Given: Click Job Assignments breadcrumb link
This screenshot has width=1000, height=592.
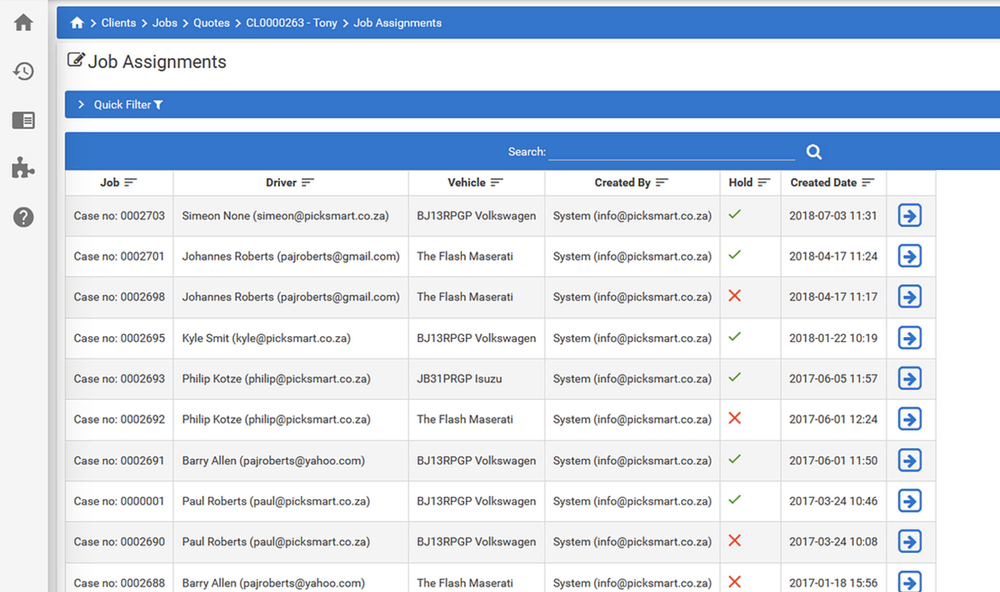Looking at the screenshot, I should point(397,23).
